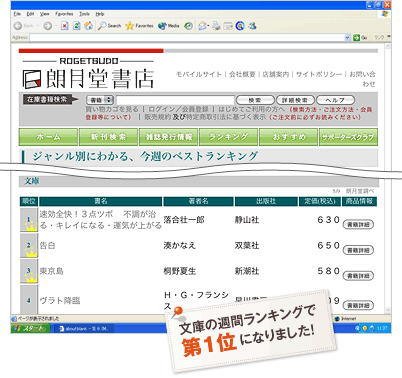
Task: Open the Search toolbar button
Action: (x=109, y=26)
